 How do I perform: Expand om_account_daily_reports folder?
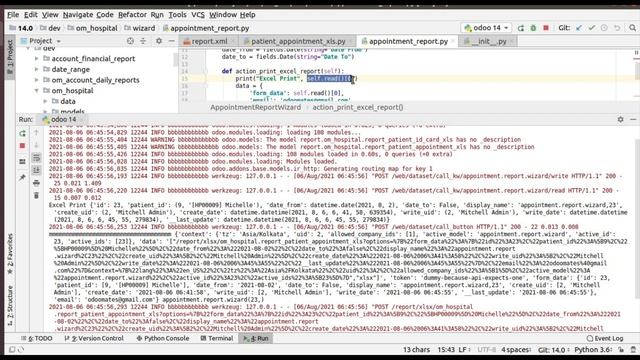point(36,80)
